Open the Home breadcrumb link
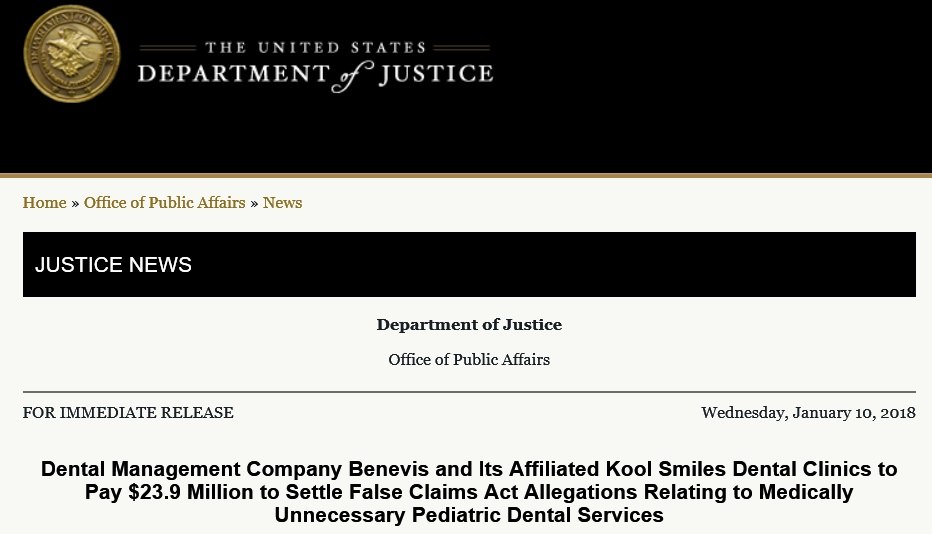The height and width of the screenshot is (534, 932). 45,203
